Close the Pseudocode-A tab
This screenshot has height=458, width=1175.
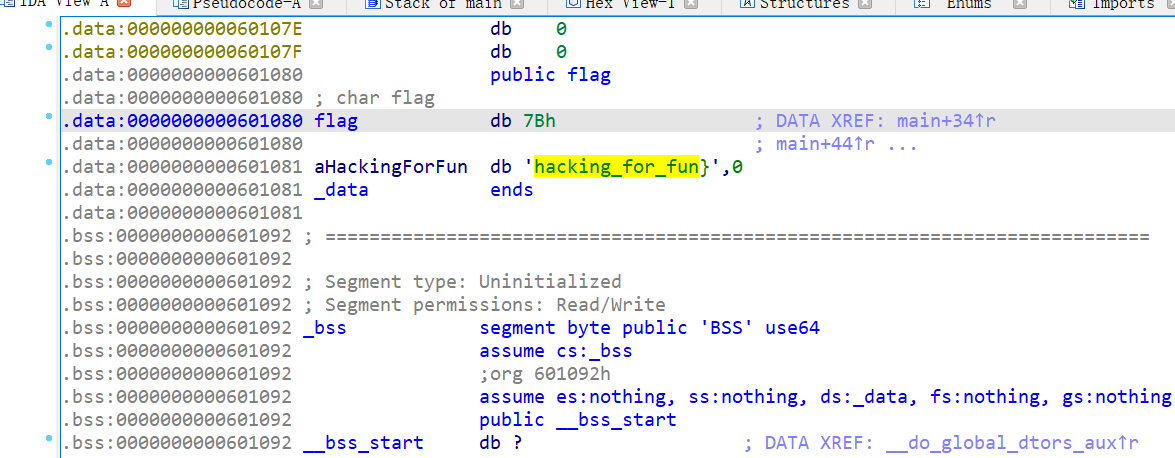click(x=315, y=4)
